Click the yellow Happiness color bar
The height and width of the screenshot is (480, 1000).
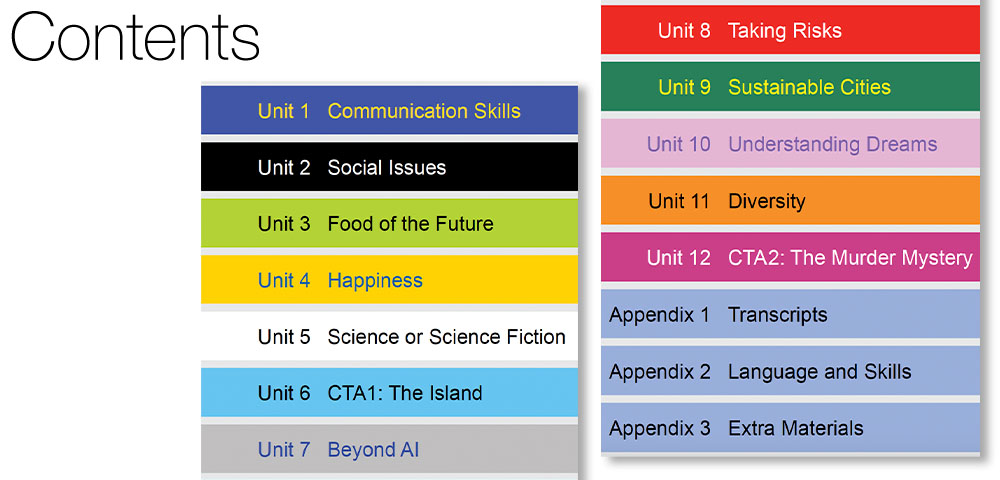tap(389, 280)
